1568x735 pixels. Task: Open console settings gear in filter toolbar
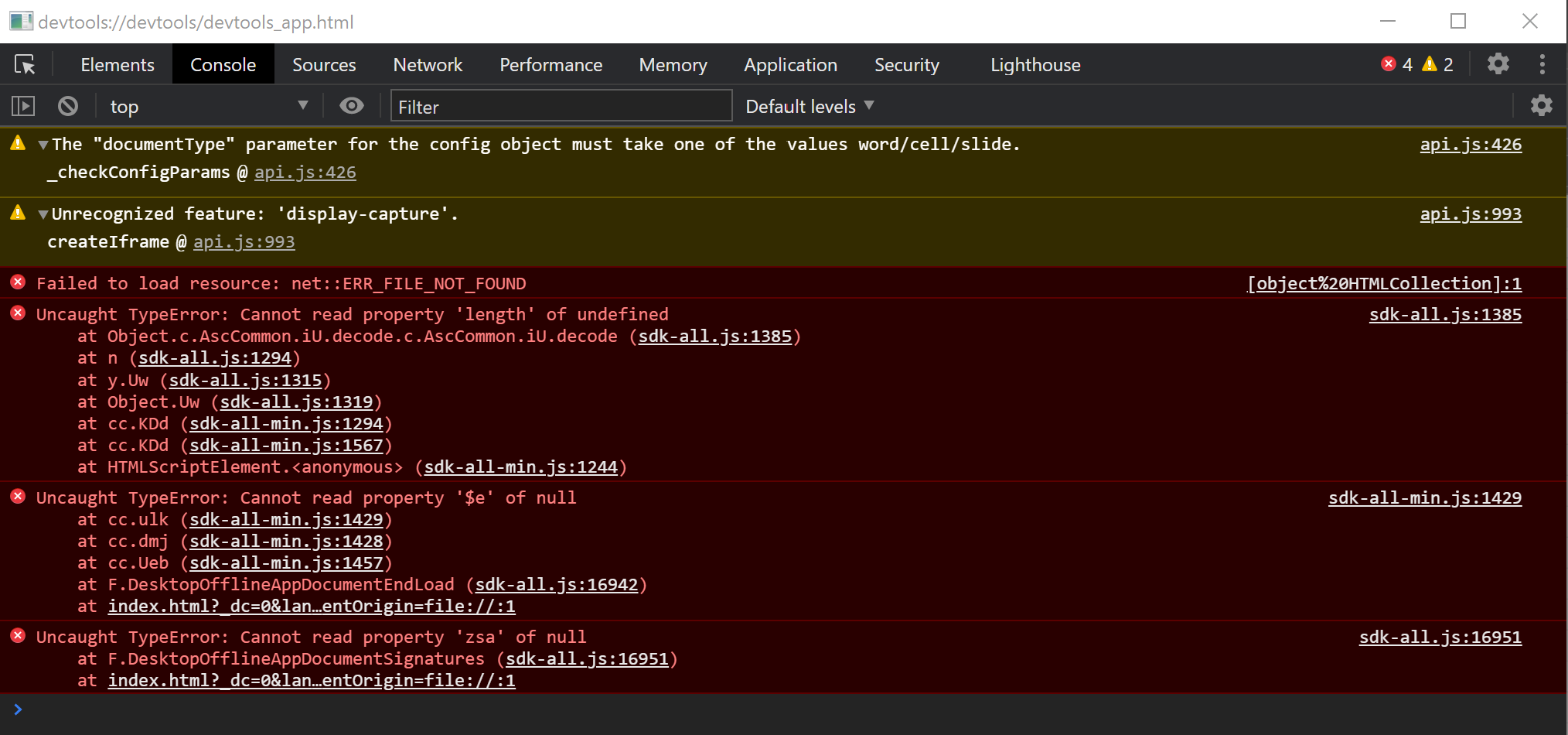click(1541, 106)
